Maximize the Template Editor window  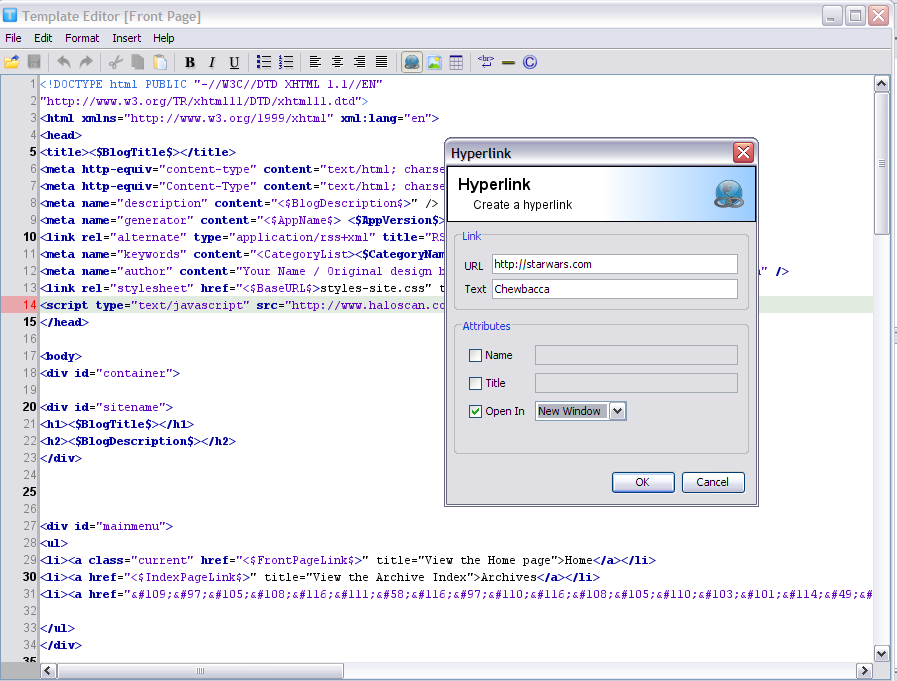point(855,16)
